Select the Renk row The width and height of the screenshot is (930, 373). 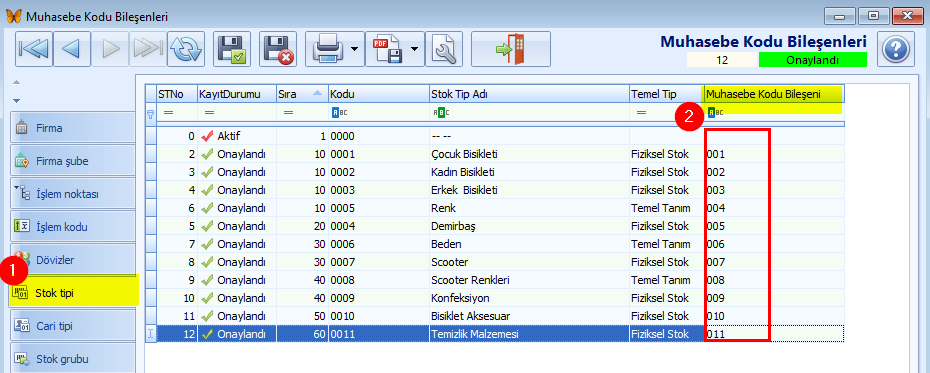click(495, 208)
